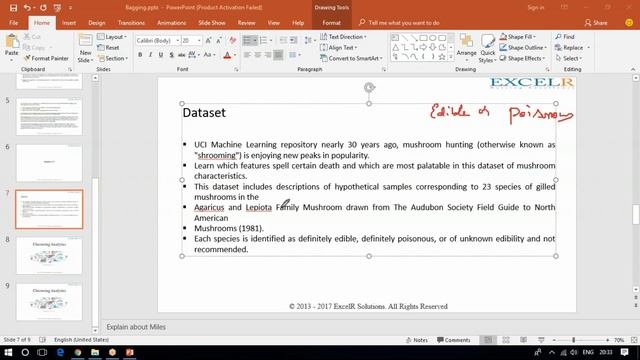Expand the Layout dropdown
The width and height of the screenshot is (640, 360).
[112, 37]
